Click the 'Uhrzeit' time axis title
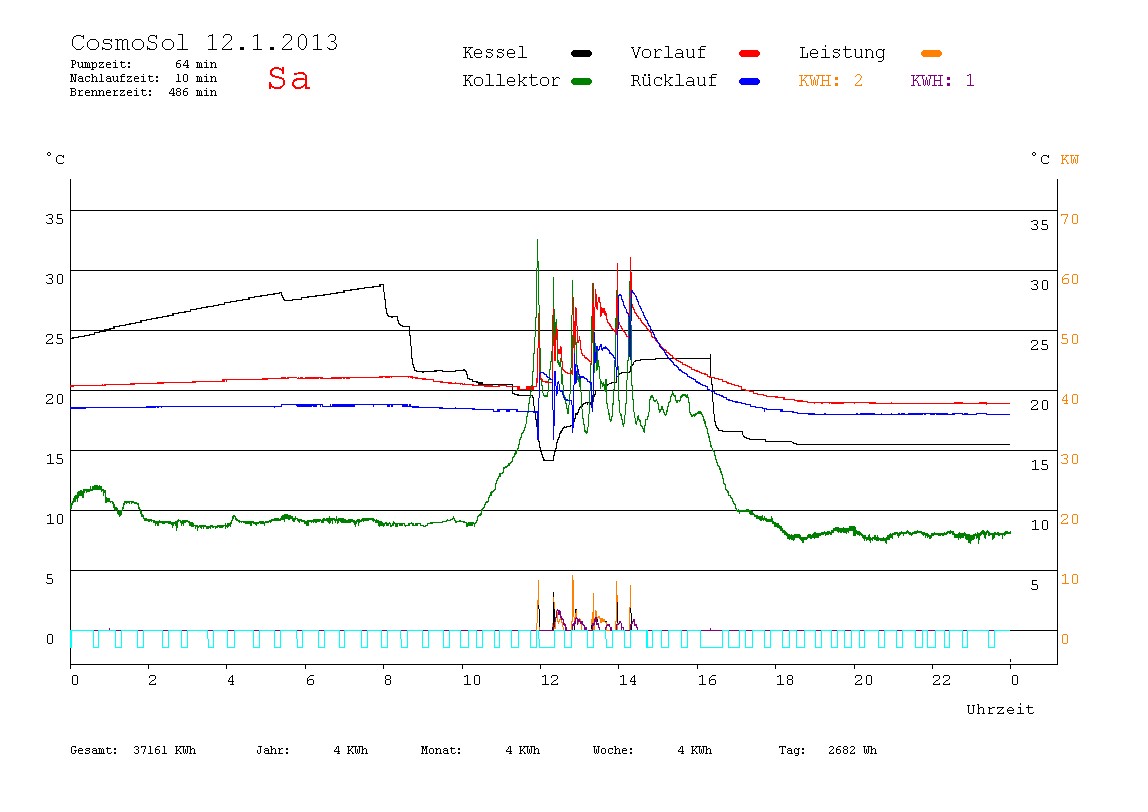1148x812 pixels. (x=1000, y=709)
